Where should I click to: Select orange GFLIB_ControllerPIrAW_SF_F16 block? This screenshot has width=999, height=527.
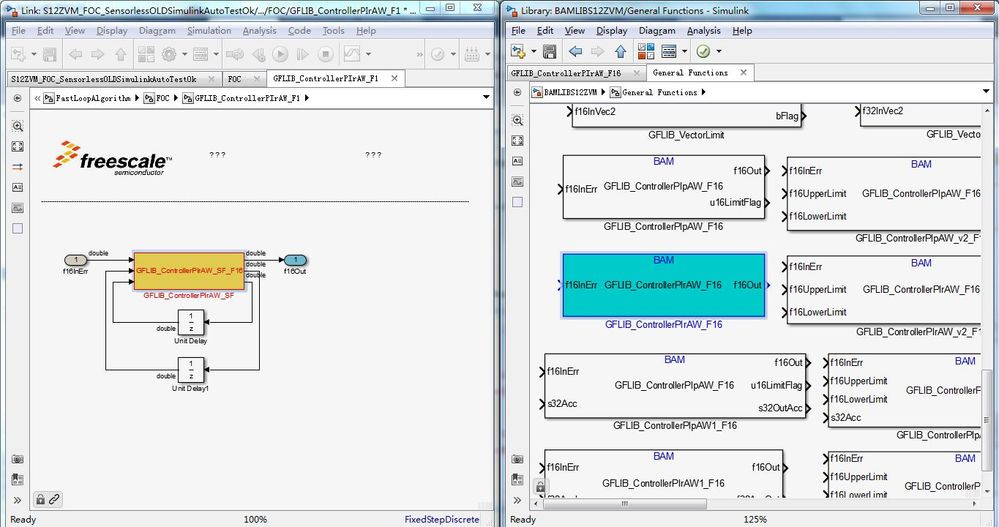pos(189,270)
